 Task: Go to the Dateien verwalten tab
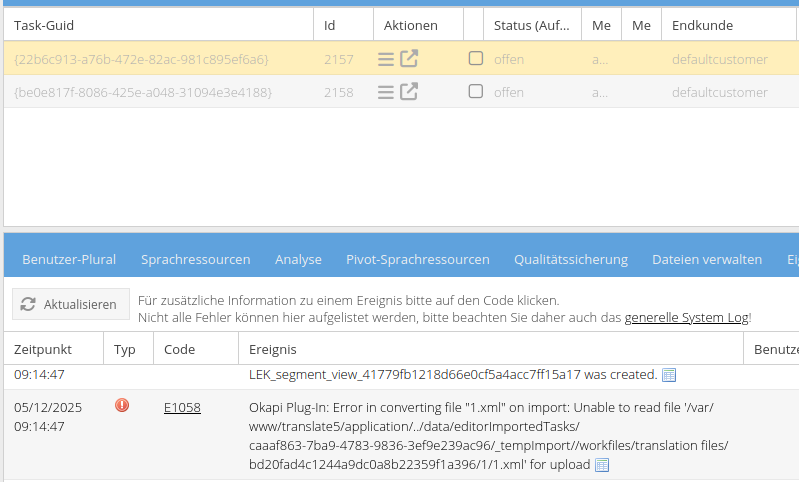(706, 259)
